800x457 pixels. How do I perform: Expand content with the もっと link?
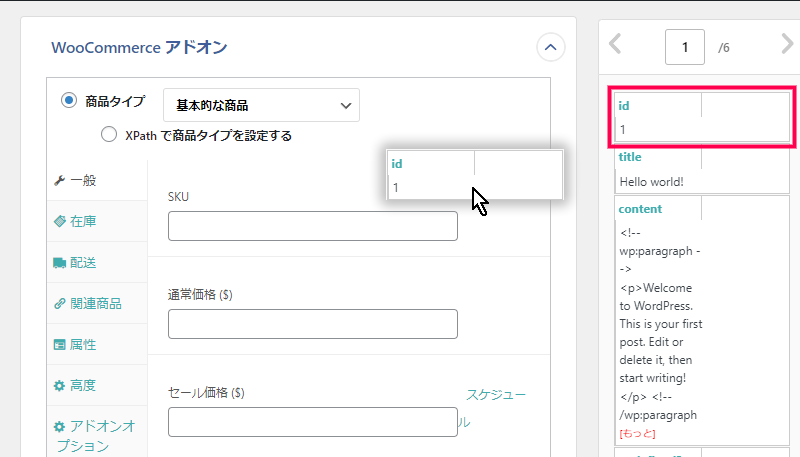[x=637, y=434]
